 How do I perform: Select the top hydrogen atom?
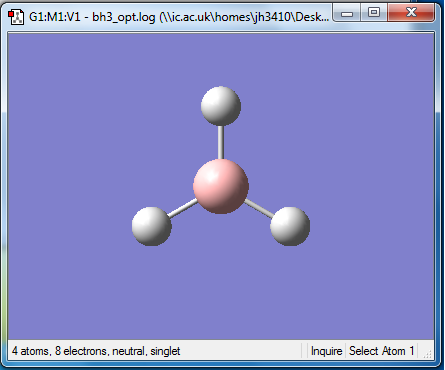[x=221, y=106]
